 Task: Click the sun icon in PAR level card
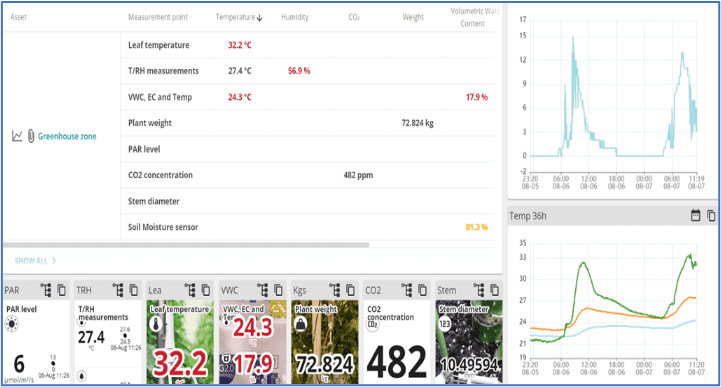[11, 324]
